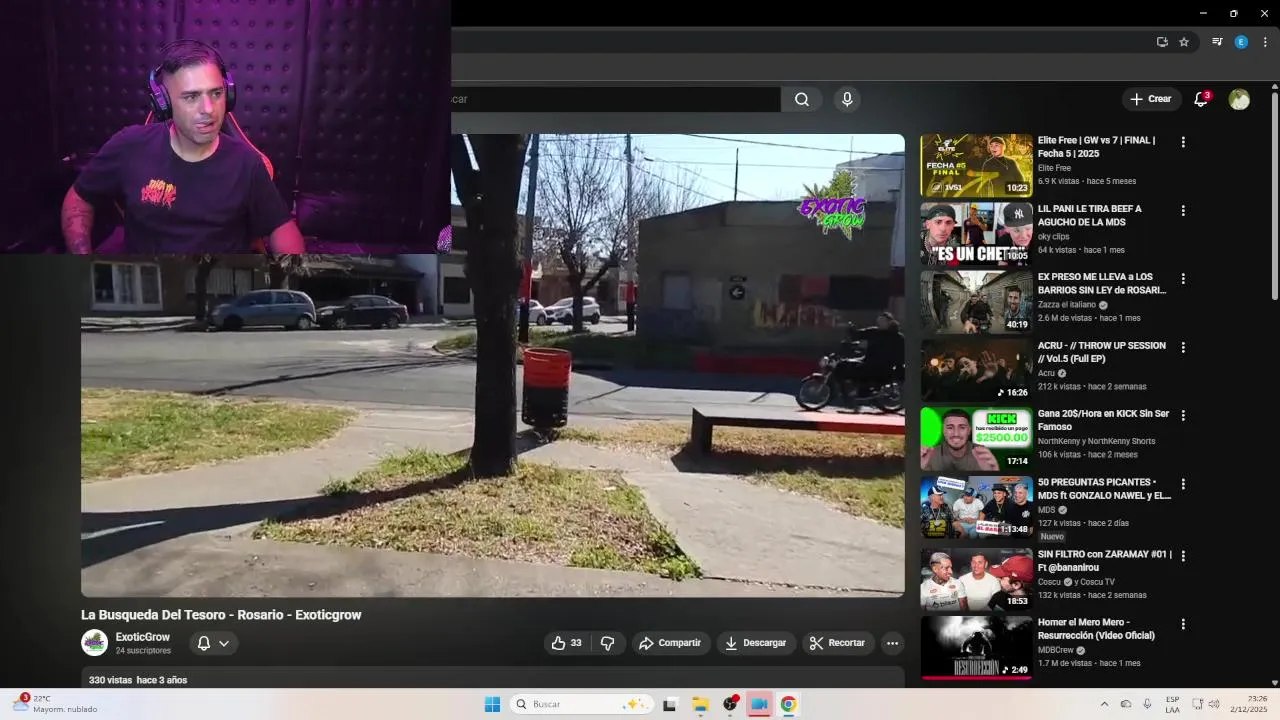Open options for SIN FILTRO con ZARAMAY video
This screenshot has width=1280, height=720.
pyautogui.click(x=1183, y=556)
